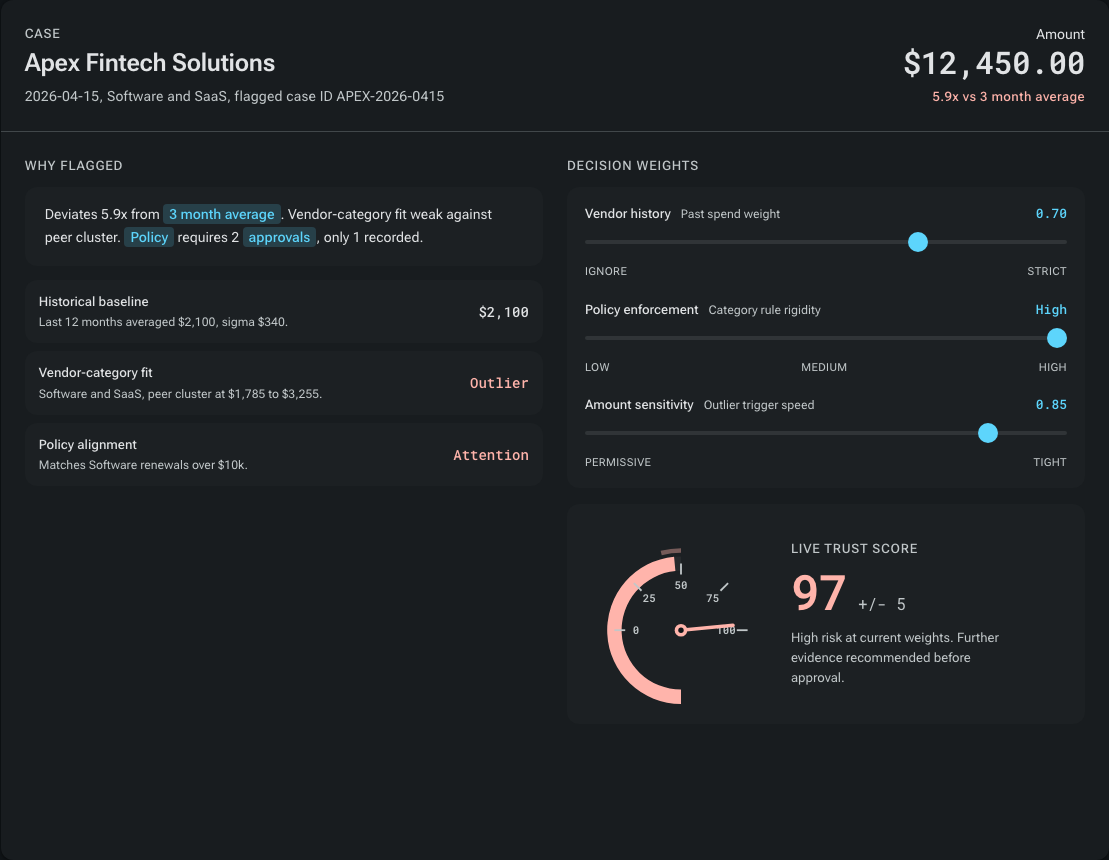The width and height of the screenshot is (1109, 860).
Task: Click the Vendor history 0.70 value
Action: [x=1051, y=214]
